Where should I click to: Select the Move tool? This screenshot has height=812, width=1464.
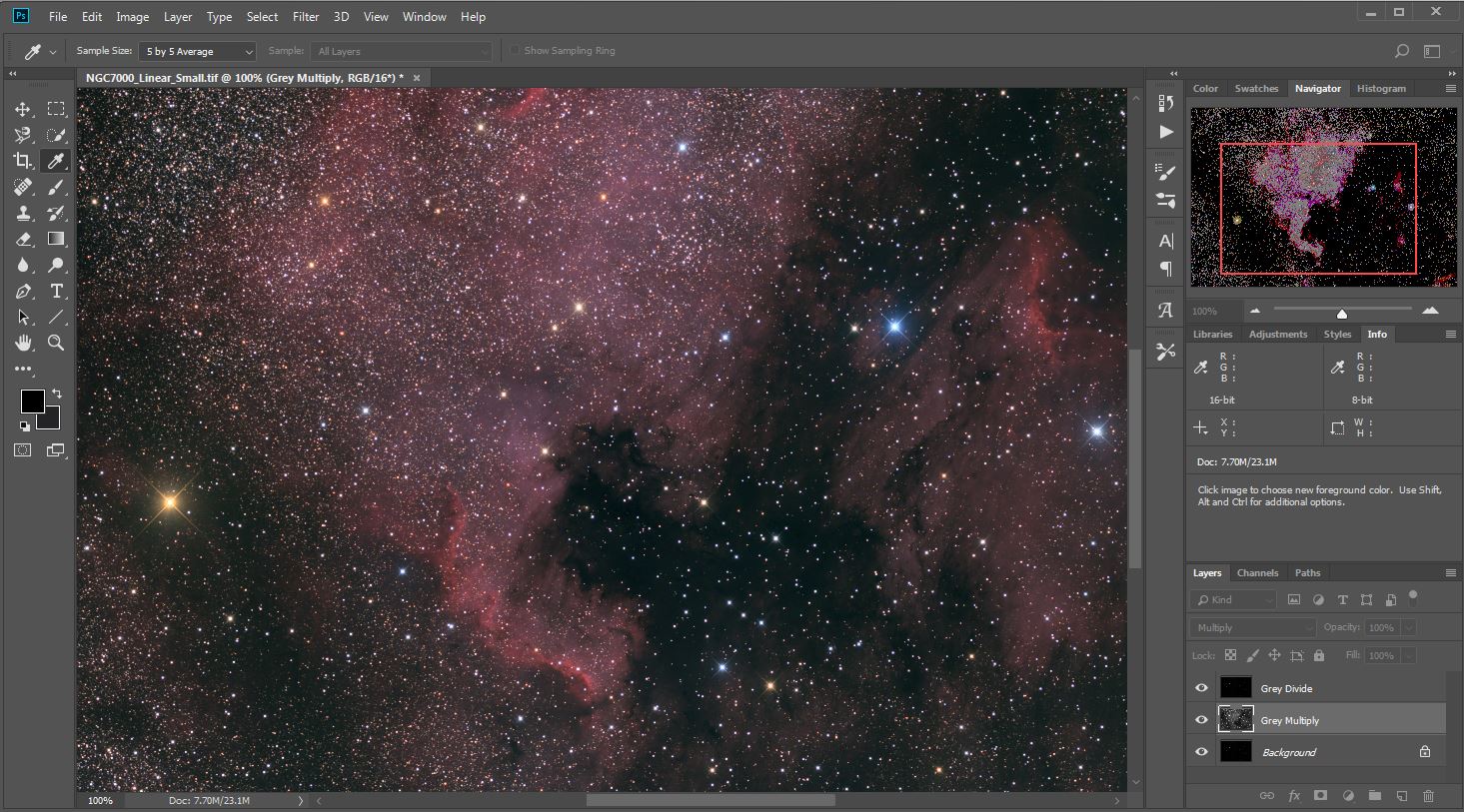(23, 109)
